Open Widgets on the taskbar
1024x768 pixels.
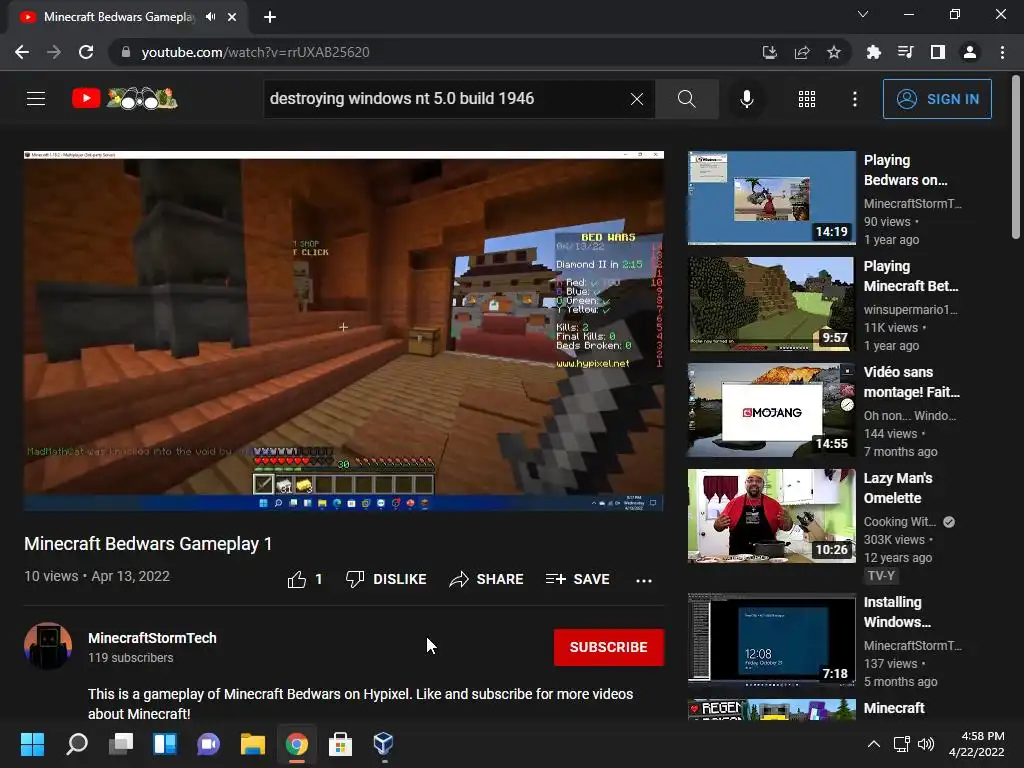coord(165,744)
